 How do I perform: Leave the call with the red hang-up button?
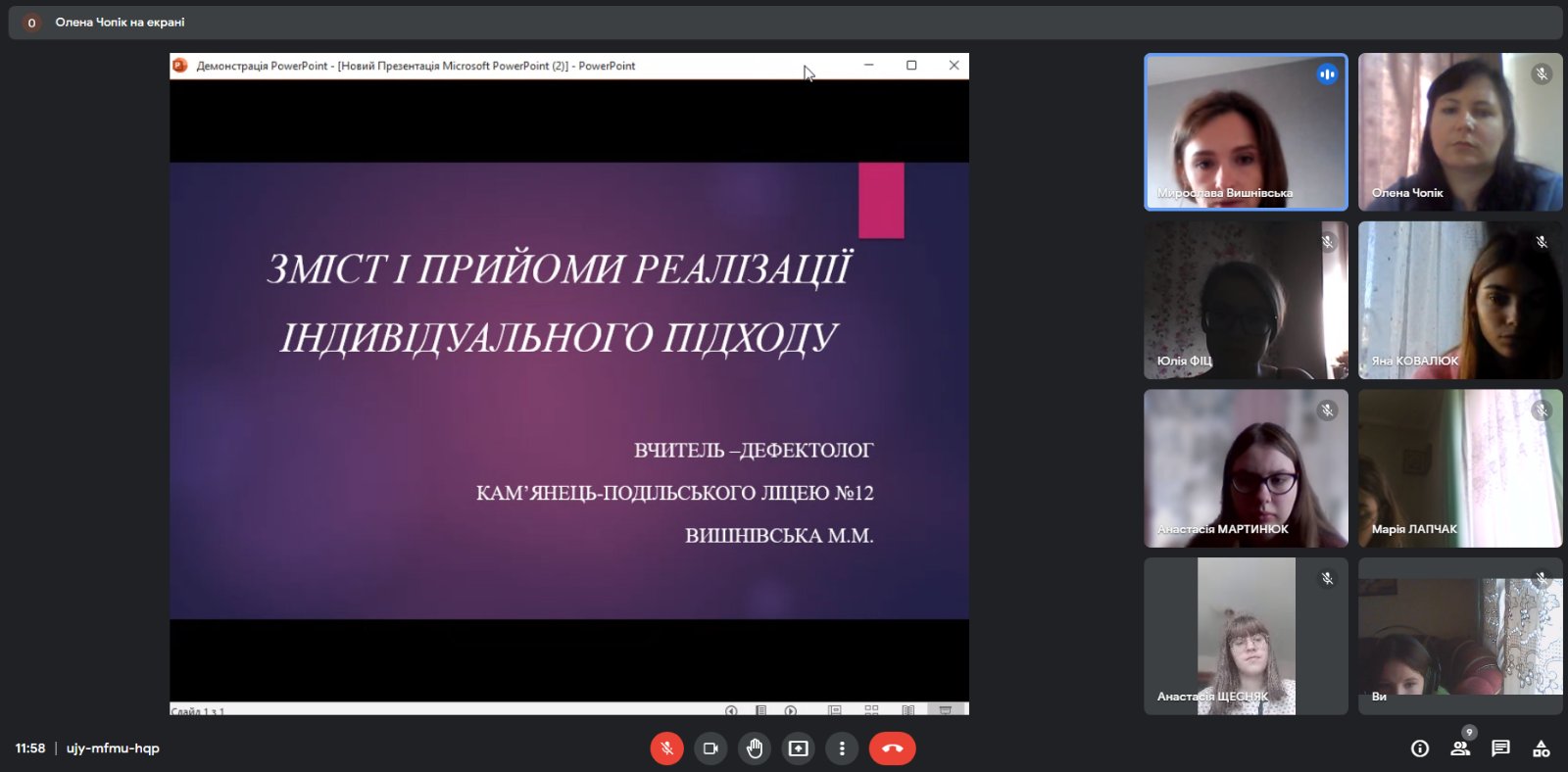coord(892,748)
